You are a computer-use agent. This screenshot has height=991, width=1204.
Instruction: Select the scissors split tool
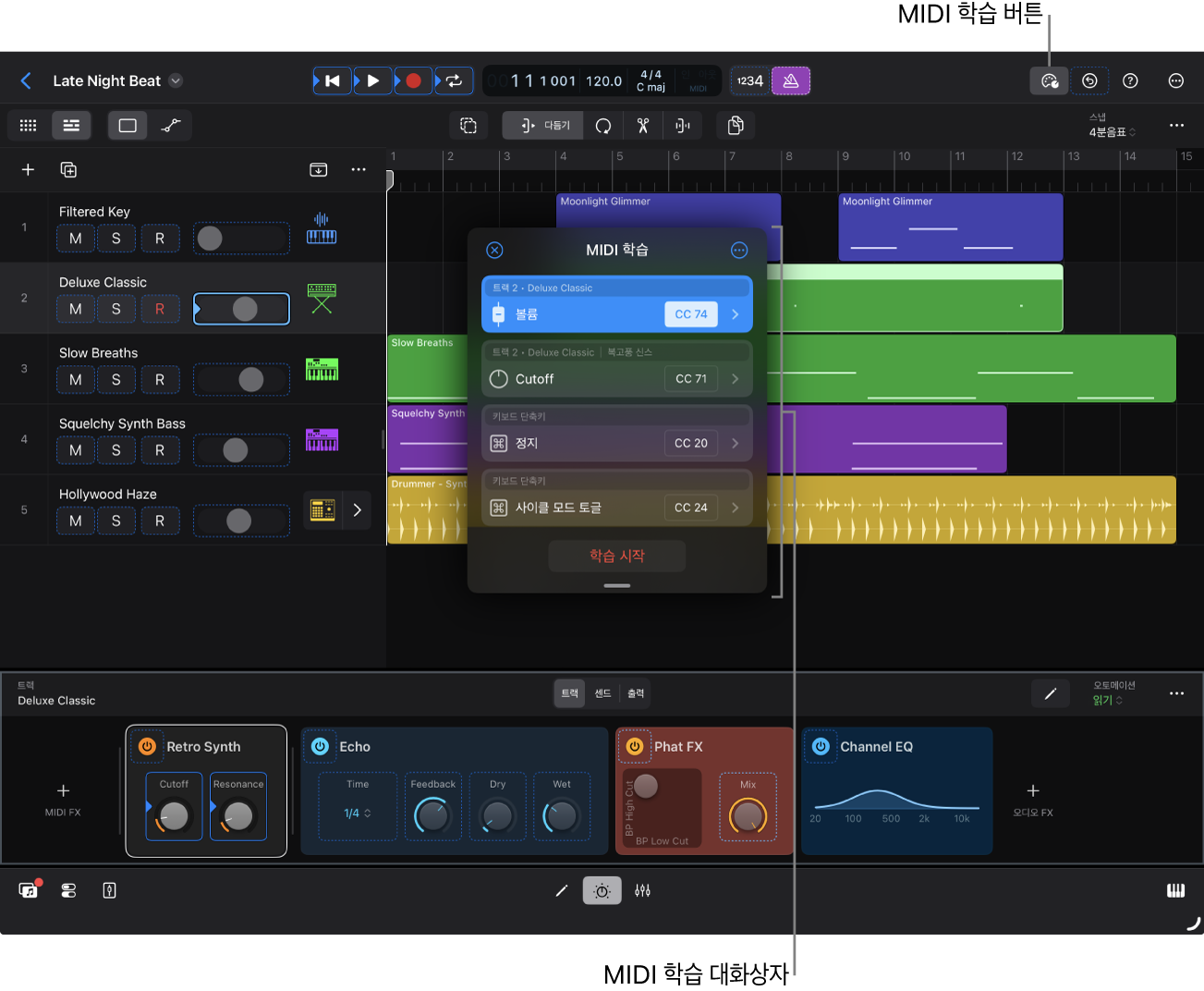coord(643,126)
